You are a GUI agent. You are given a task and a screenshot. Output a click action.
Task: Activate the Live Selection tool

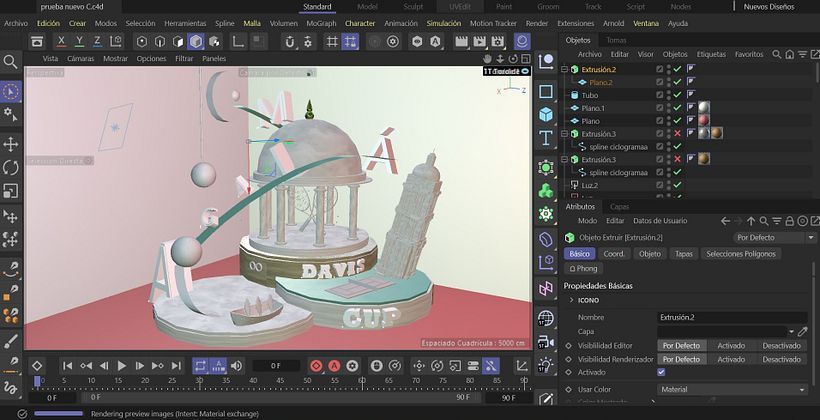[x=10, y=92]
